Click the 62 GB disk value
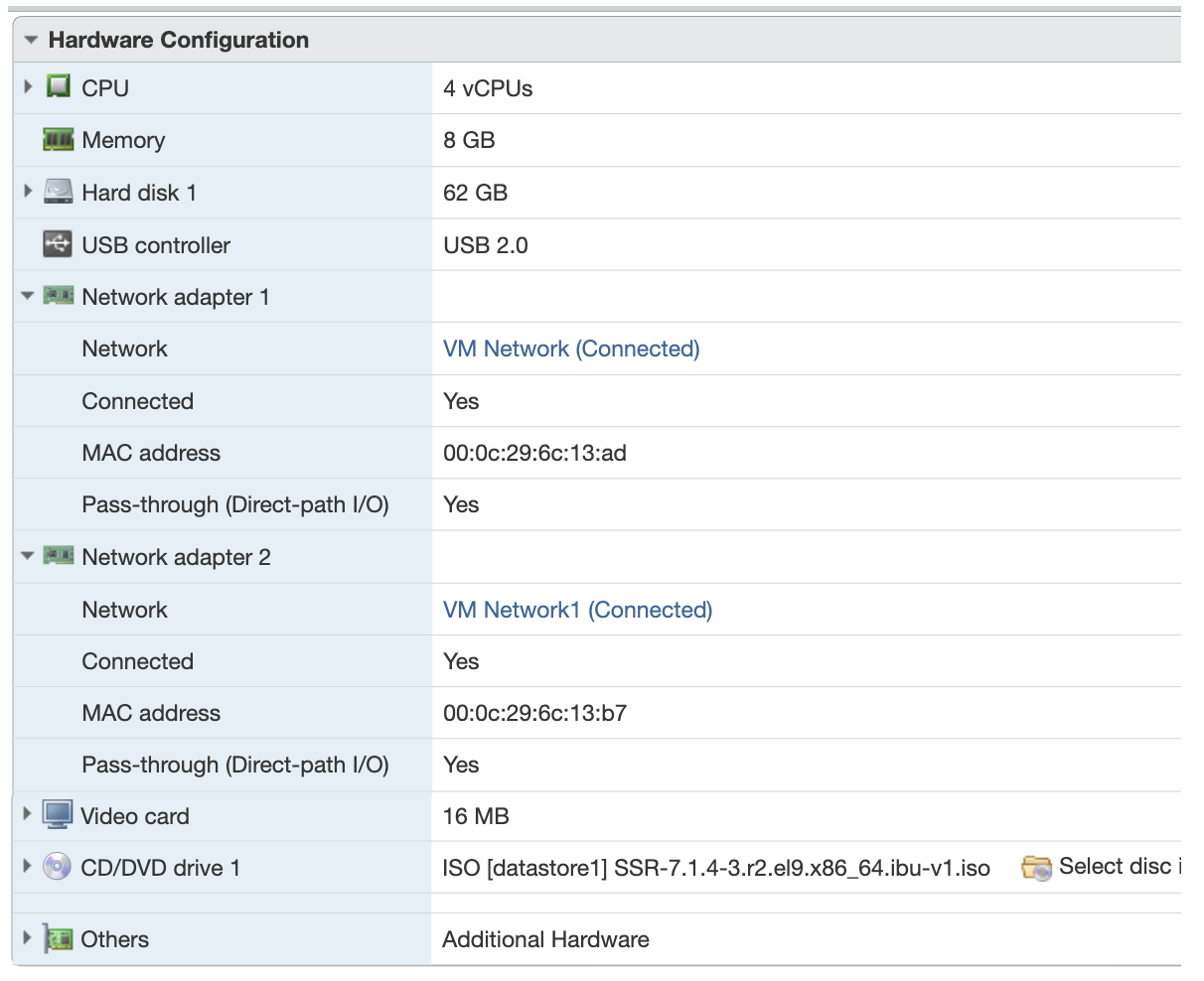 click(x=475, y=193)
